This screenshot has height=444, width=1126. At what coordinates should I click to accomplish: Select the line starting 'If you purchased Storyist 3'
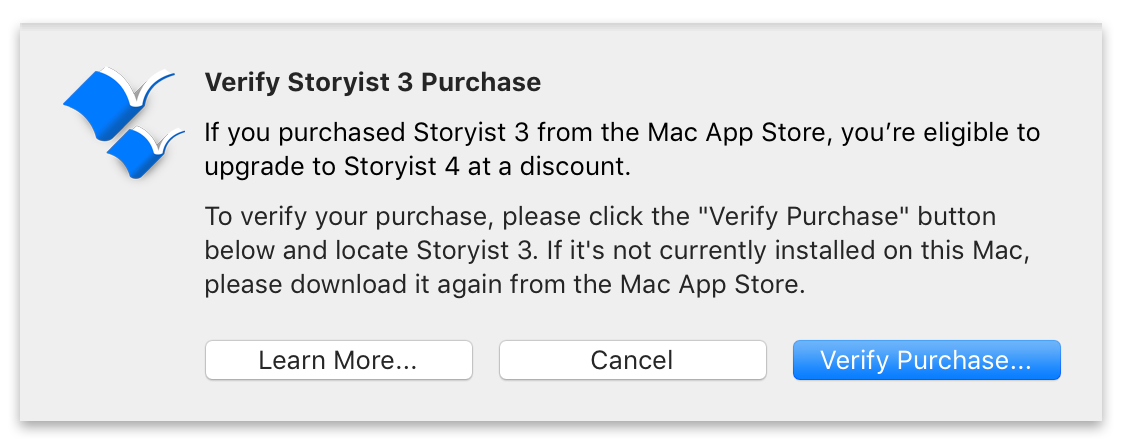click(622, 133)
